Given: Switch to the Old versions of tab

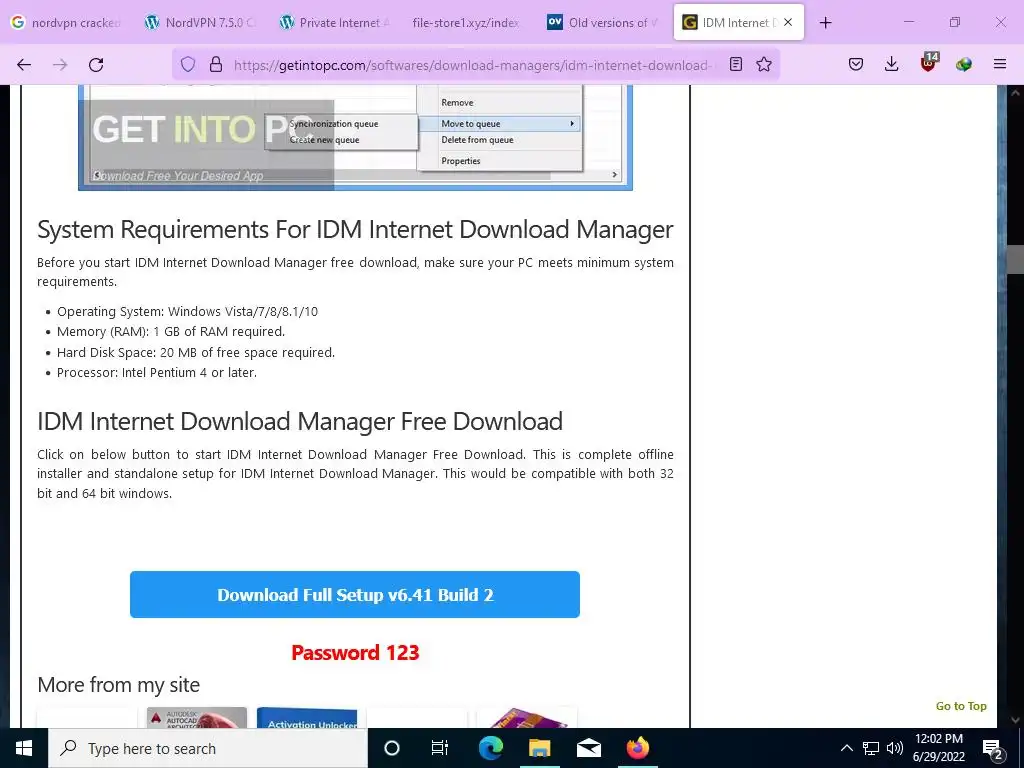Looking at the screenshot, I should (x=603, y=22).
